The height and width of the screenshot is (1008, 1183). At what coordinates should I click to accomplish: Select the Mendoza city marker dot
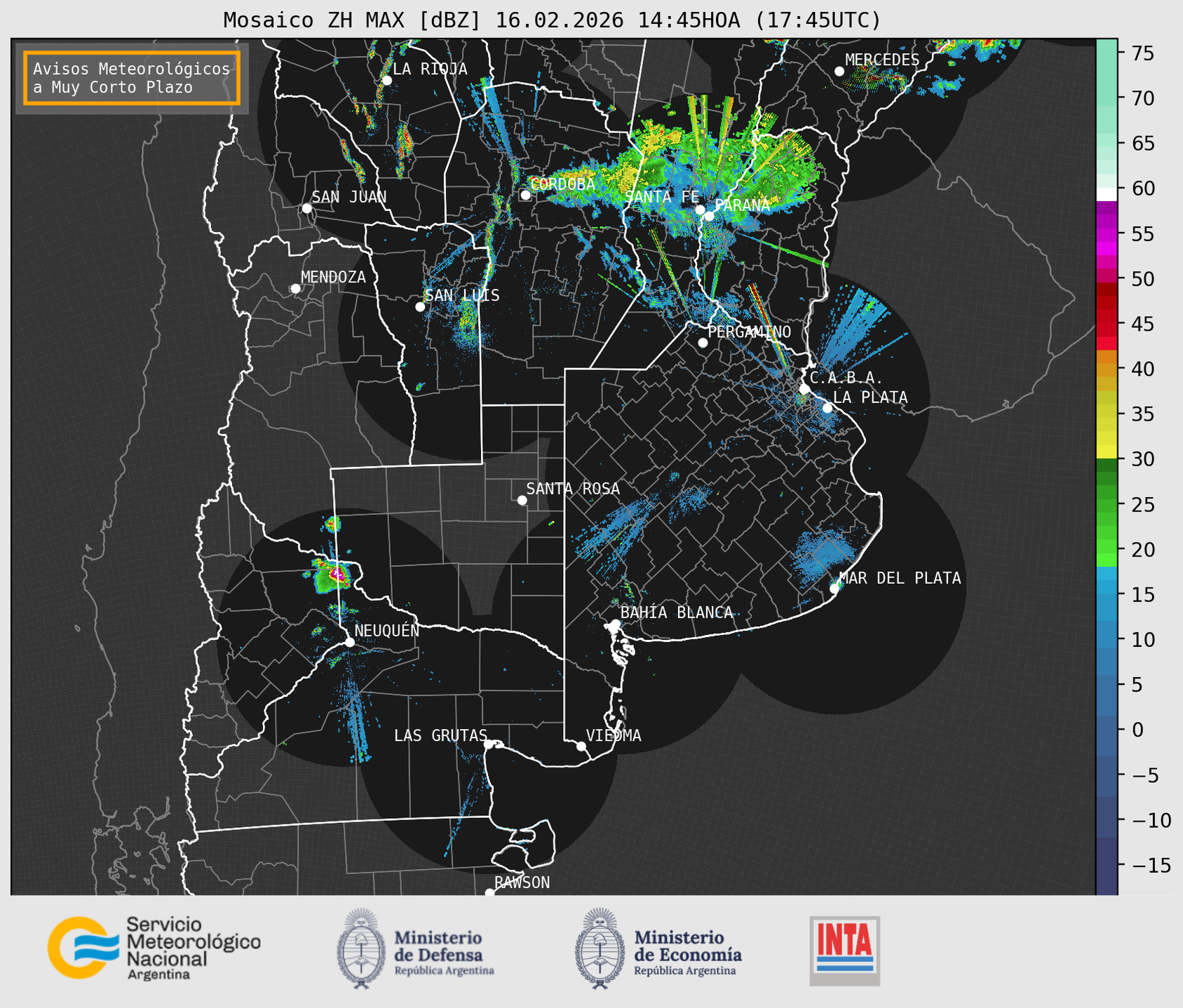click(295, 289)
